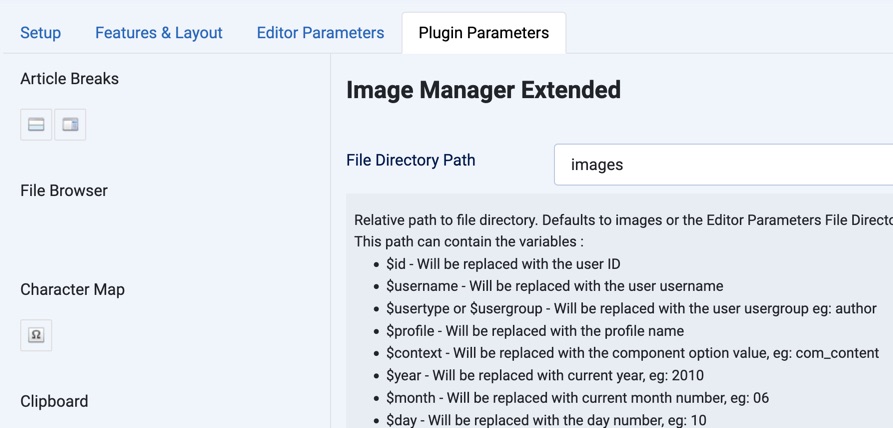This screenshot has height=428, width=893.
Task: Click the File Directory Path input field
Action: (x=722, y=165)
